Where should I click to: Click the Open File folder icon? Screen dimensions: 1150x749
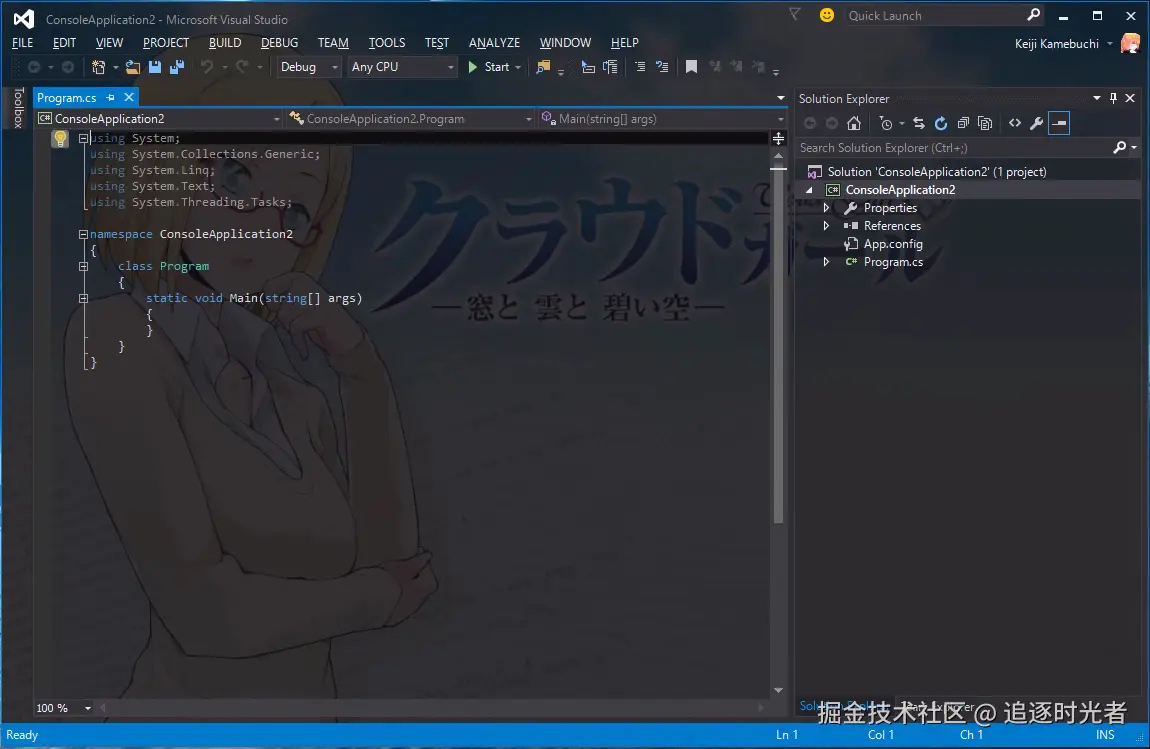[132, 67]
